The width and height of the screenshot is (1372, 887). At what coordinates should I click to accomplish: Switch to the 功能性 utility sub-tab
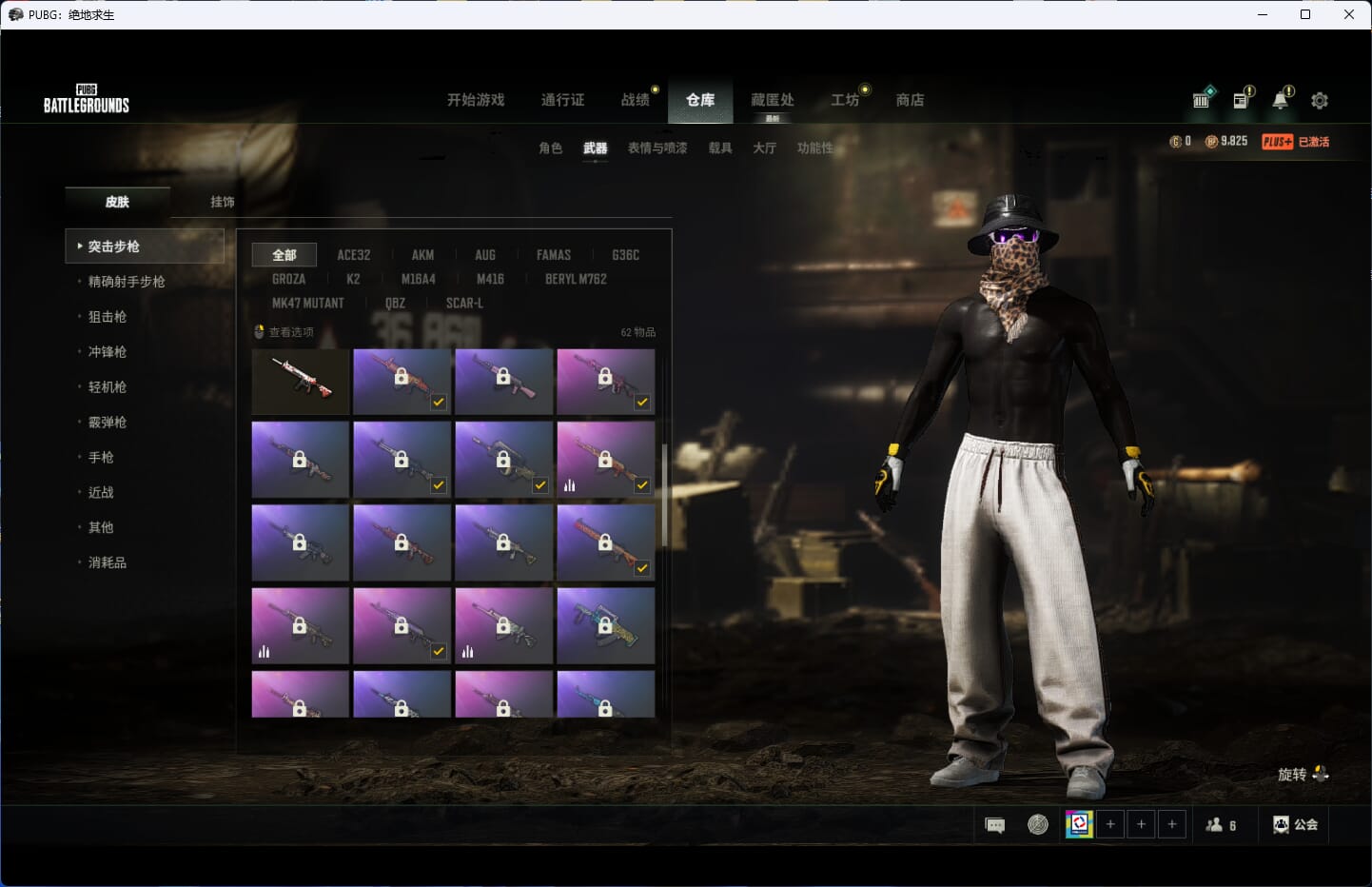tap(814, 148)
